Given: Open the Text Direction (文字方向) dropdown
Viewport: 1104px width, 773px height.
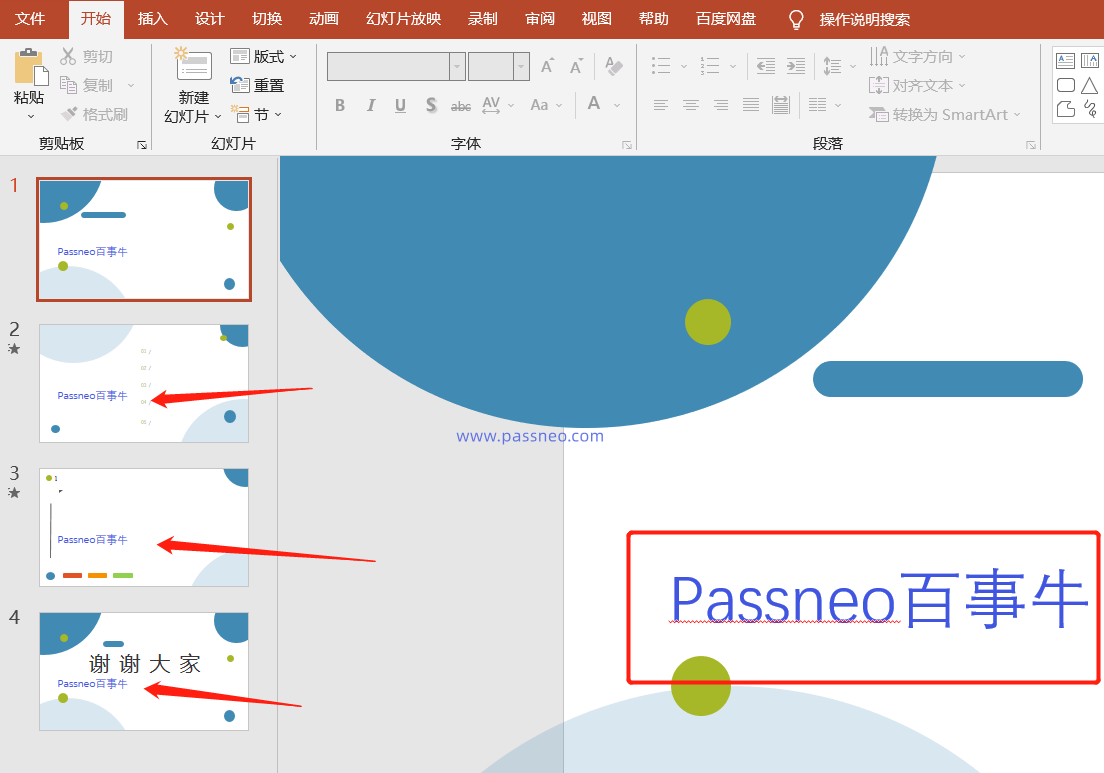Looking at the screenshot, I should click(918, 57).
